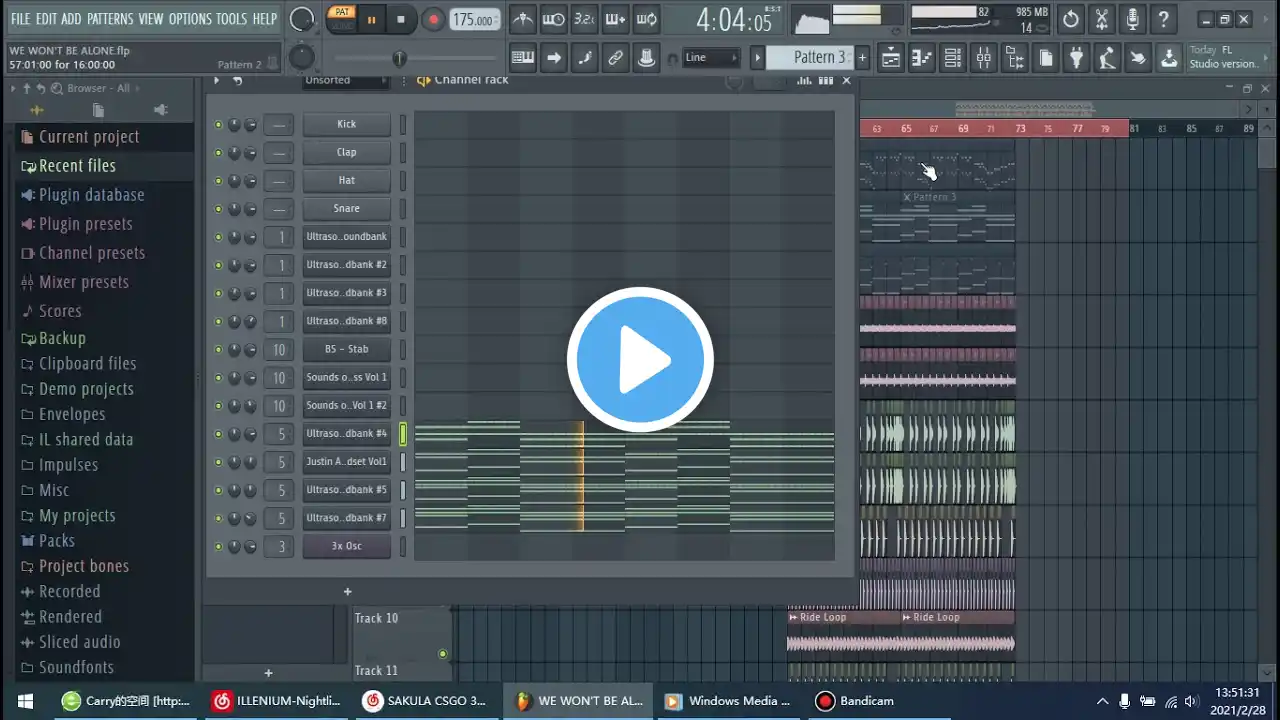Open the mixer from the toolbar
The height and width of the screenshot is (720, 1280).
tap(984, 58)
